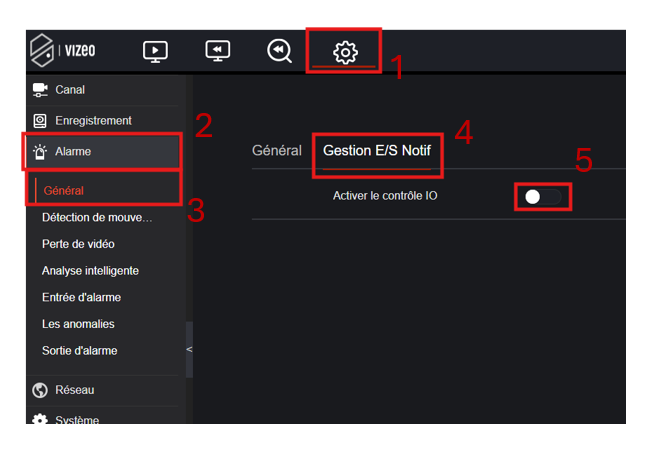652x452 pixels.
Task: Select Sortie d'alarme menu entry
Action: [x=79, y=351]
